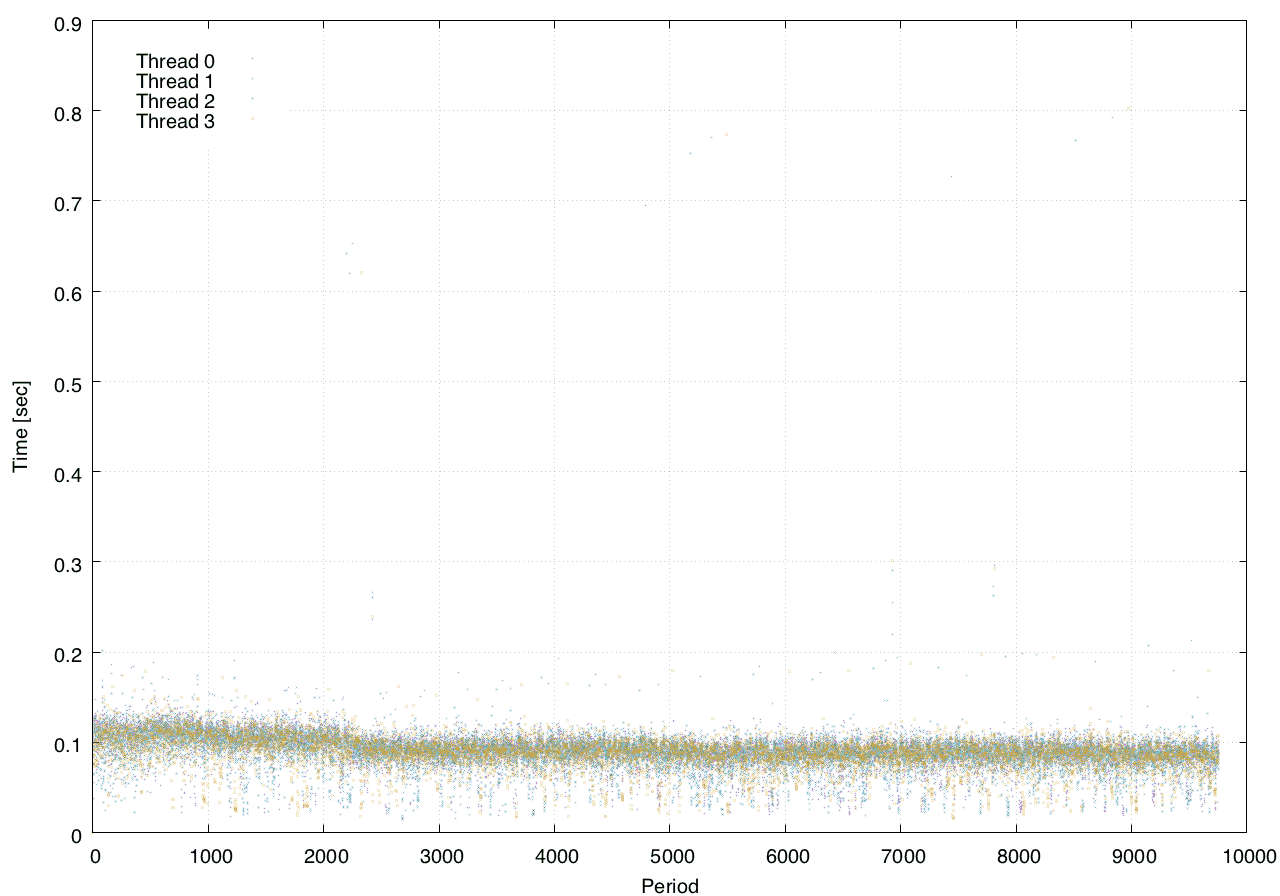Viewport: 1280px width, 896px height.
Task: Select the Thread 3 legend entry
Action: tap(175, 122)
